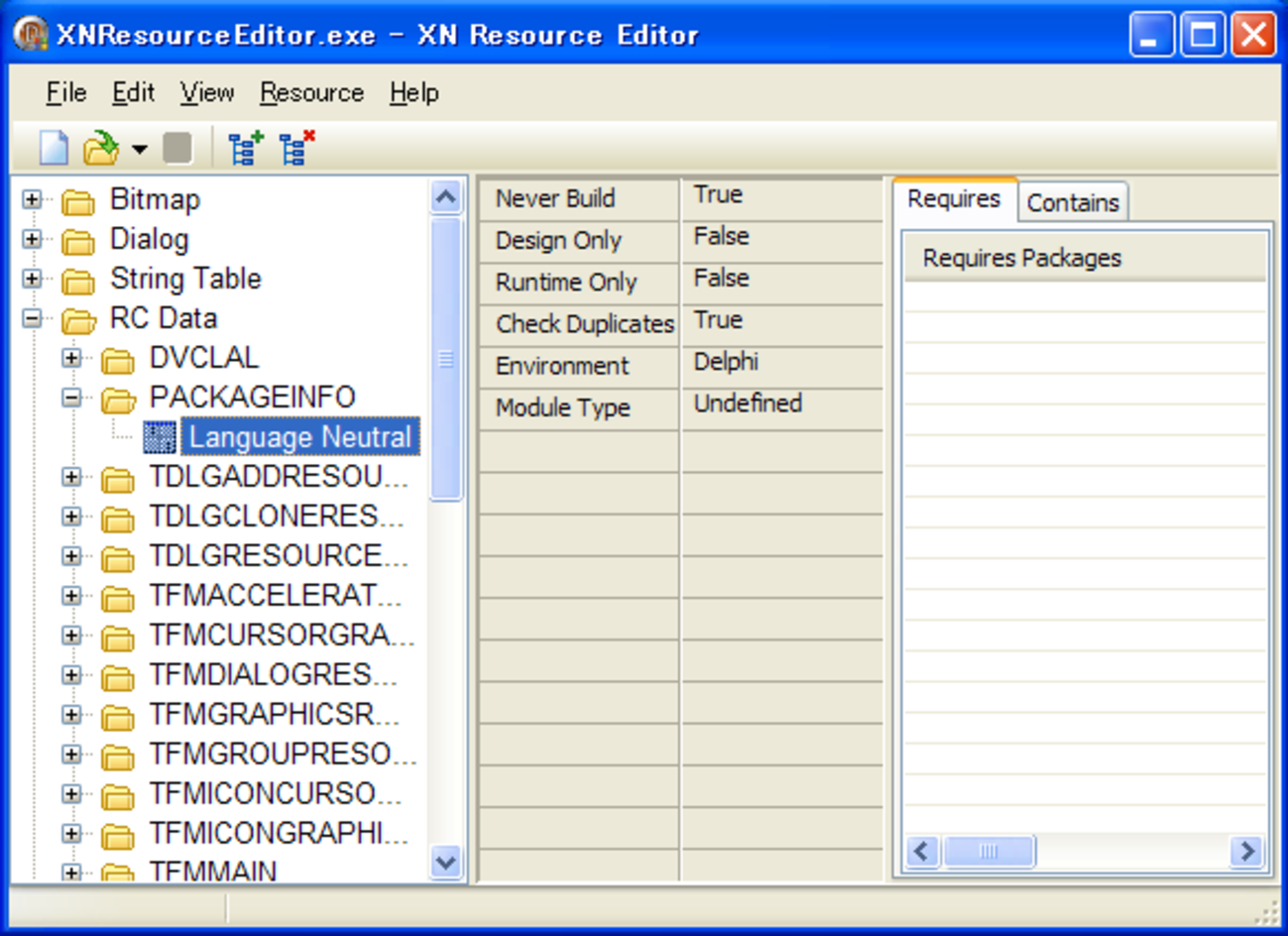
Task: Click the grayed Save toolbar icon
Action: click(x=177, y=149)
